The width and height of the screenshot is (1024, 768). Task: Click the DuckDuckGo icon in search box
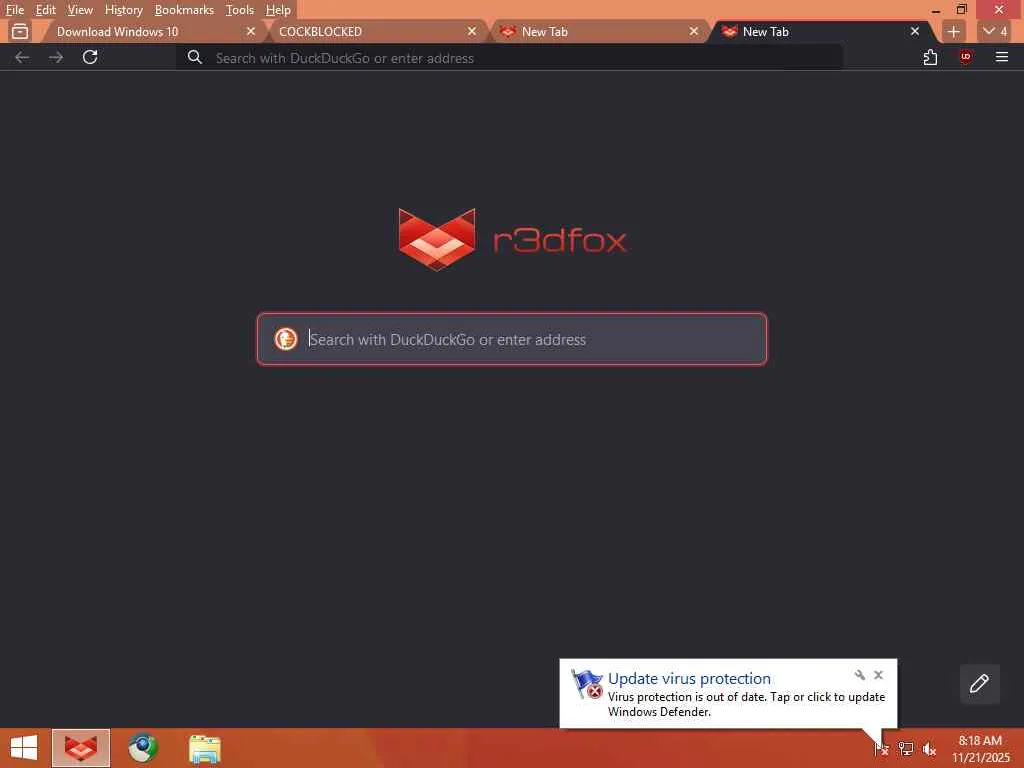pos(285,339)
